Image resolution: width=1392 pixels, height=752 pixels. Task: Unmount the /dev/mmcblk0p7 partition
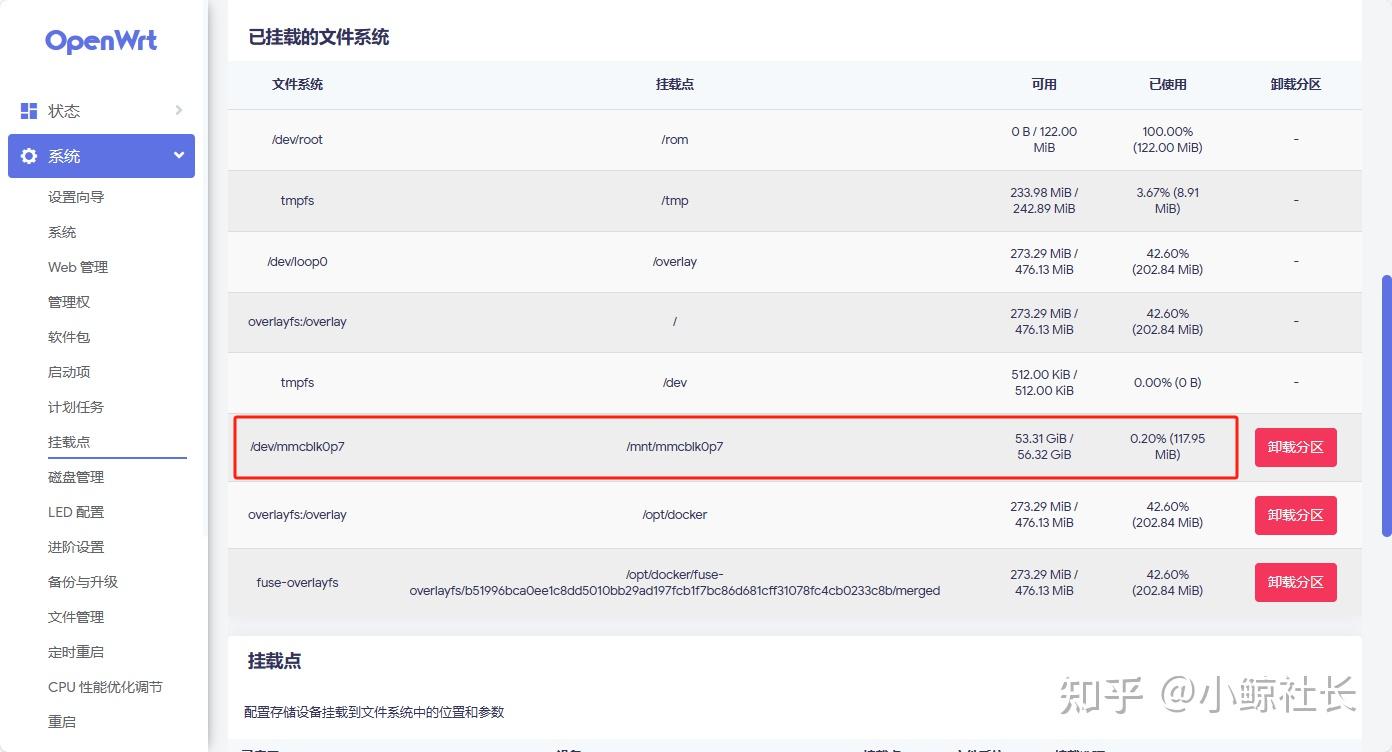click(x=1295, y=447)
